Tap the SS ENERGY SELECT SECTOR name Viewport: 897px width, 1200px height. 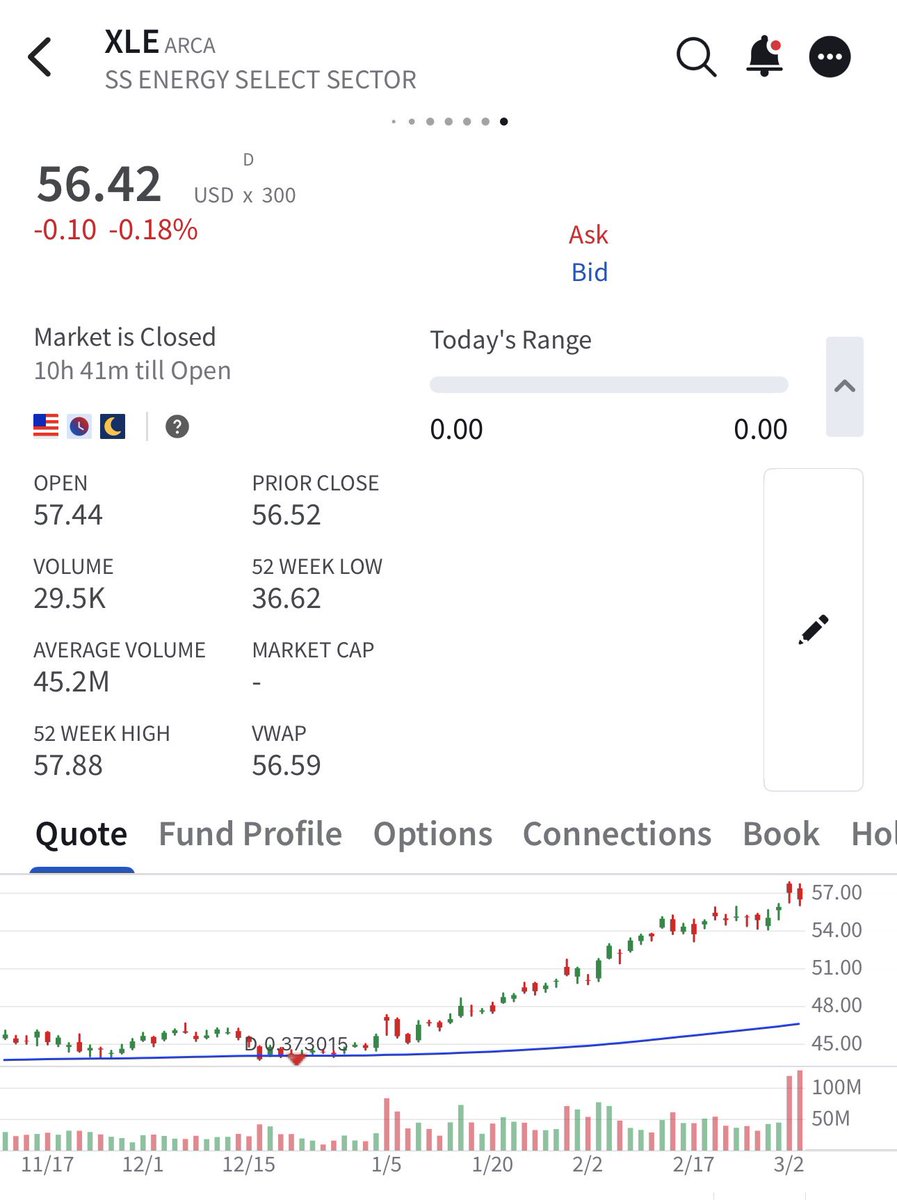click(x=260, y=80)
